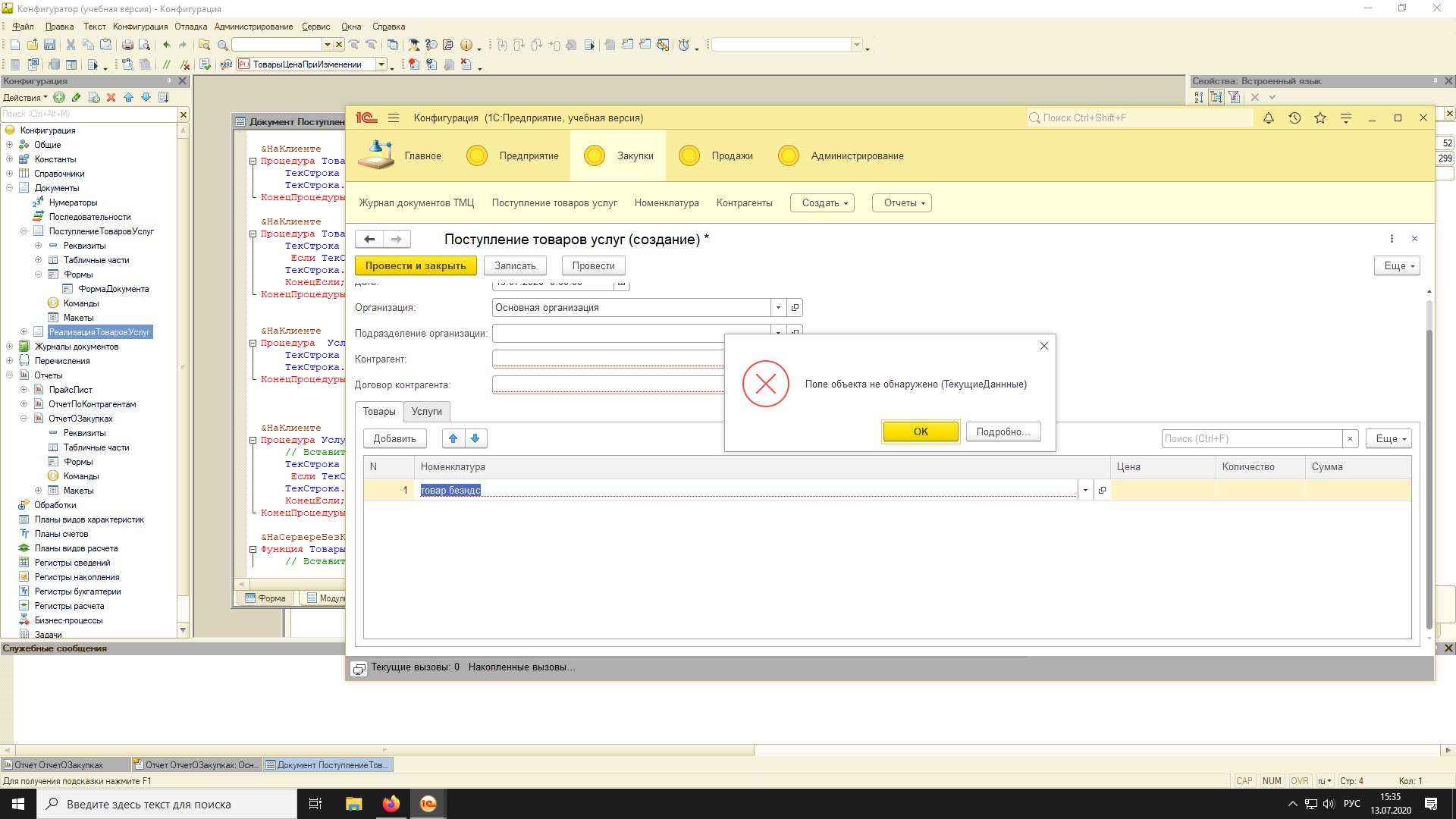
Task: Select the Товары tab
Action: click(x=379, y=411)
